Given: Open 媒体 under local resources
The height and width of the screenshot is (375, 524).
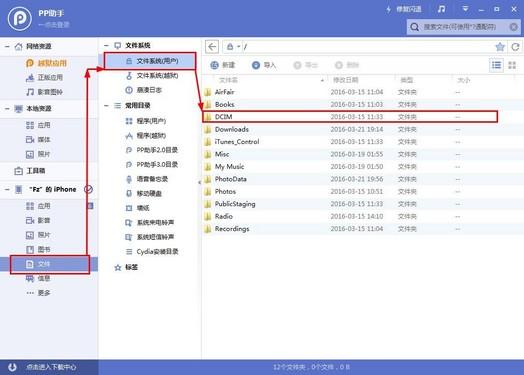Looking at the screenshot, I should click(38, 139).
